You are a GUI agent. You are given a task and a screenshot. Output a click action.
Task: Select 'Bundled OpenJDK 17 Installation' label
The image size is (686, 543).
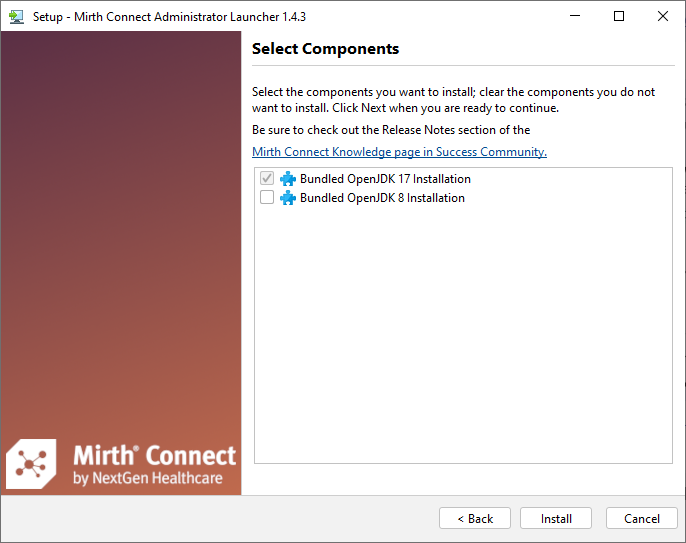point(385,179)
